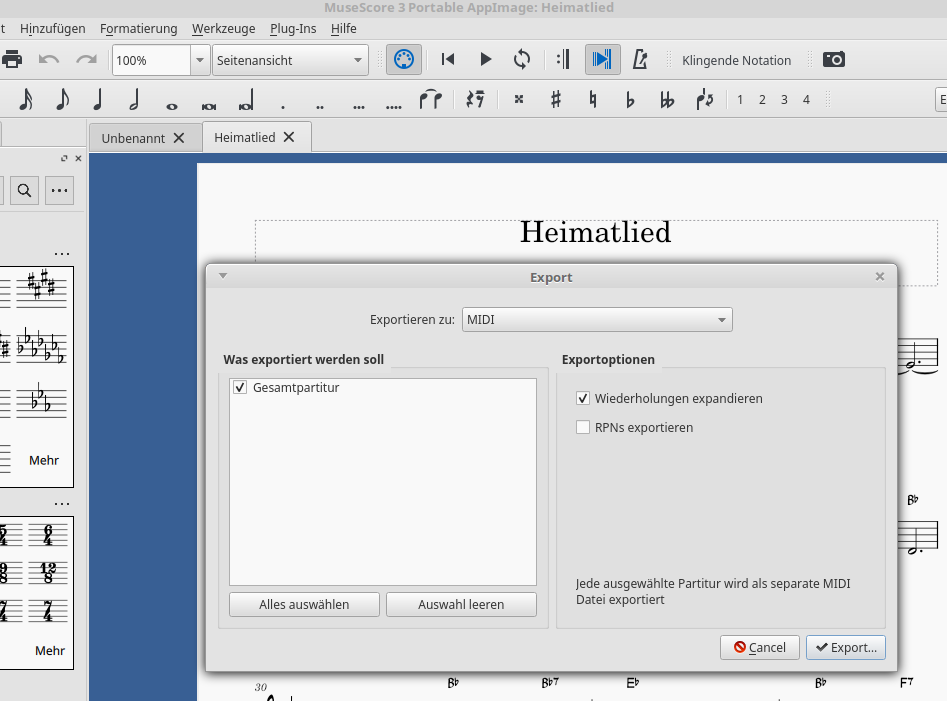947x701 pixels.
Task: Select longa note duration
Action: coord(246,100)
